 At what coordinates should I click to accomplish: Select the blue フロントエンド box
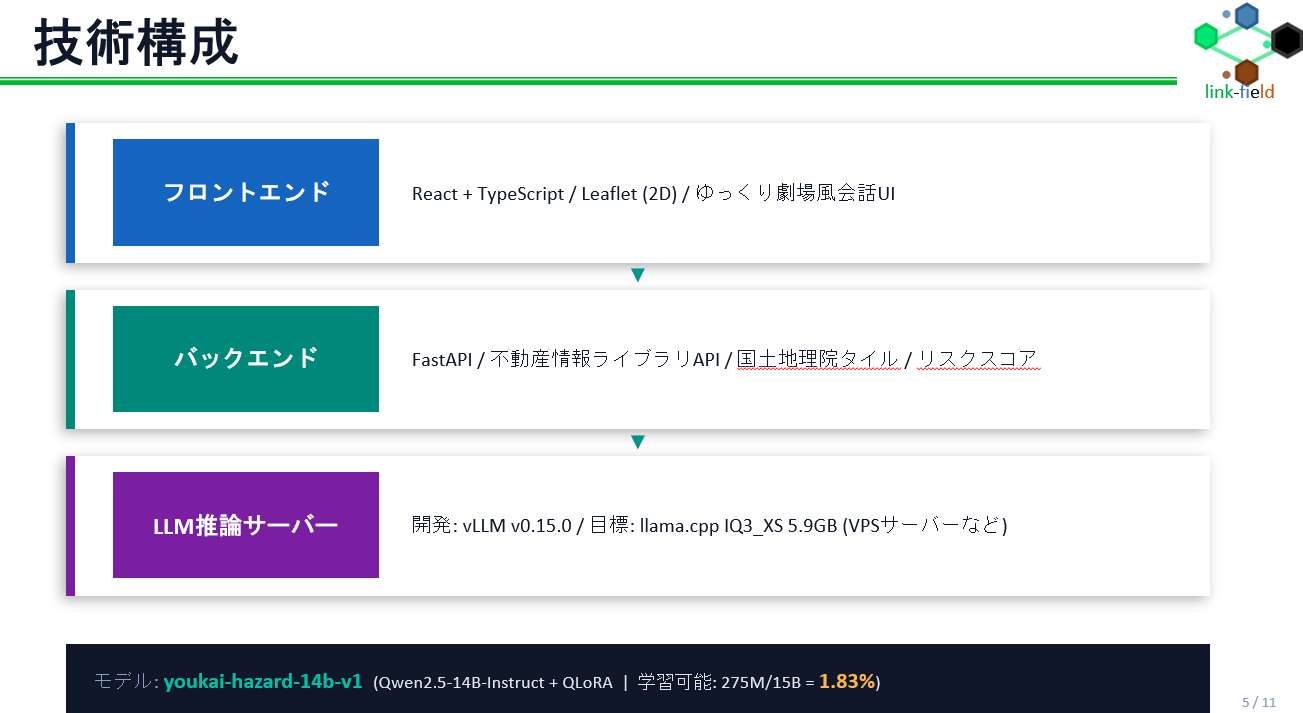(245, 192)
